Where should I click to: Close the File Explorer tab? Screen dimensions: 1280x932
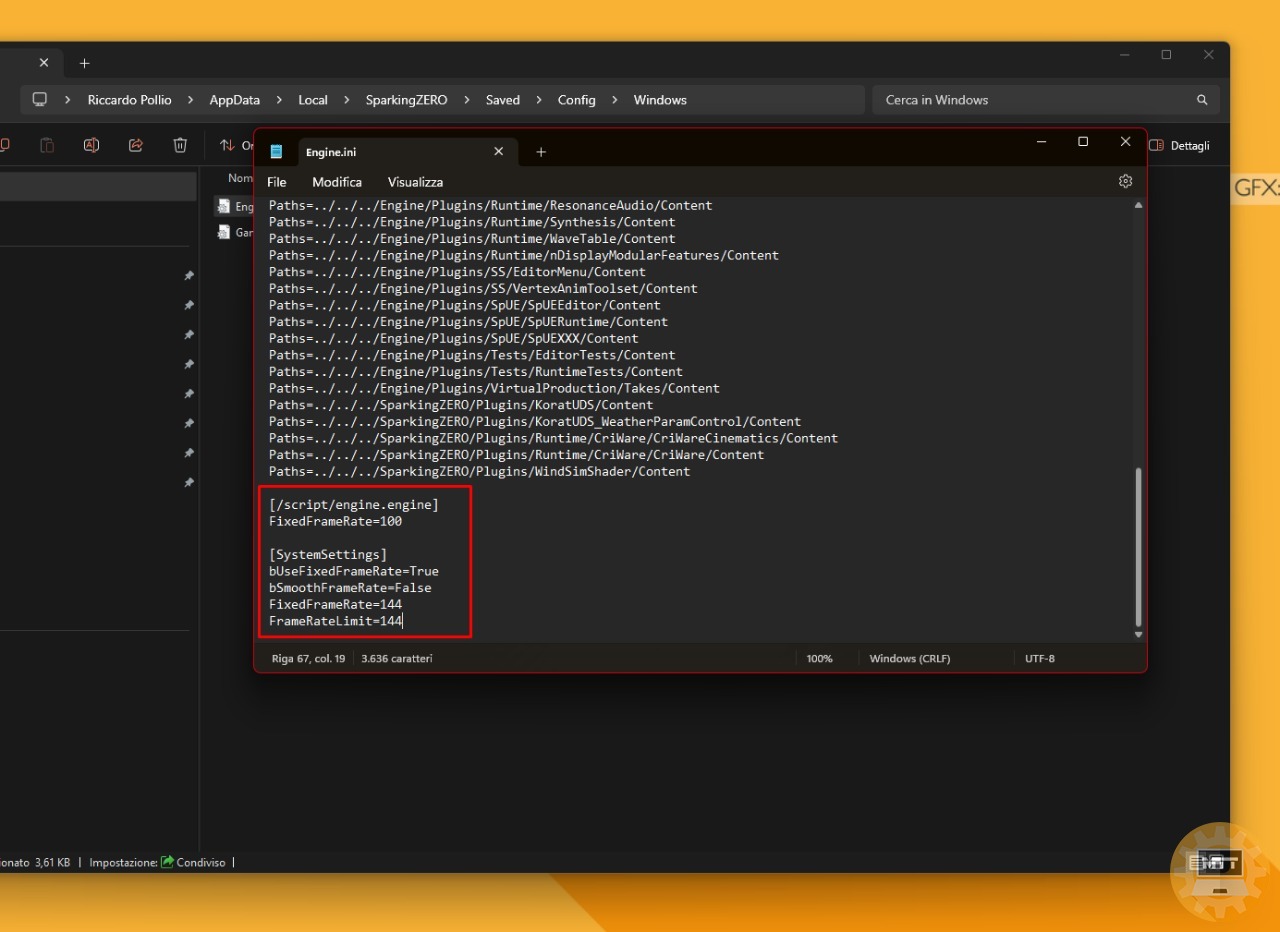[x=44, y=63]
